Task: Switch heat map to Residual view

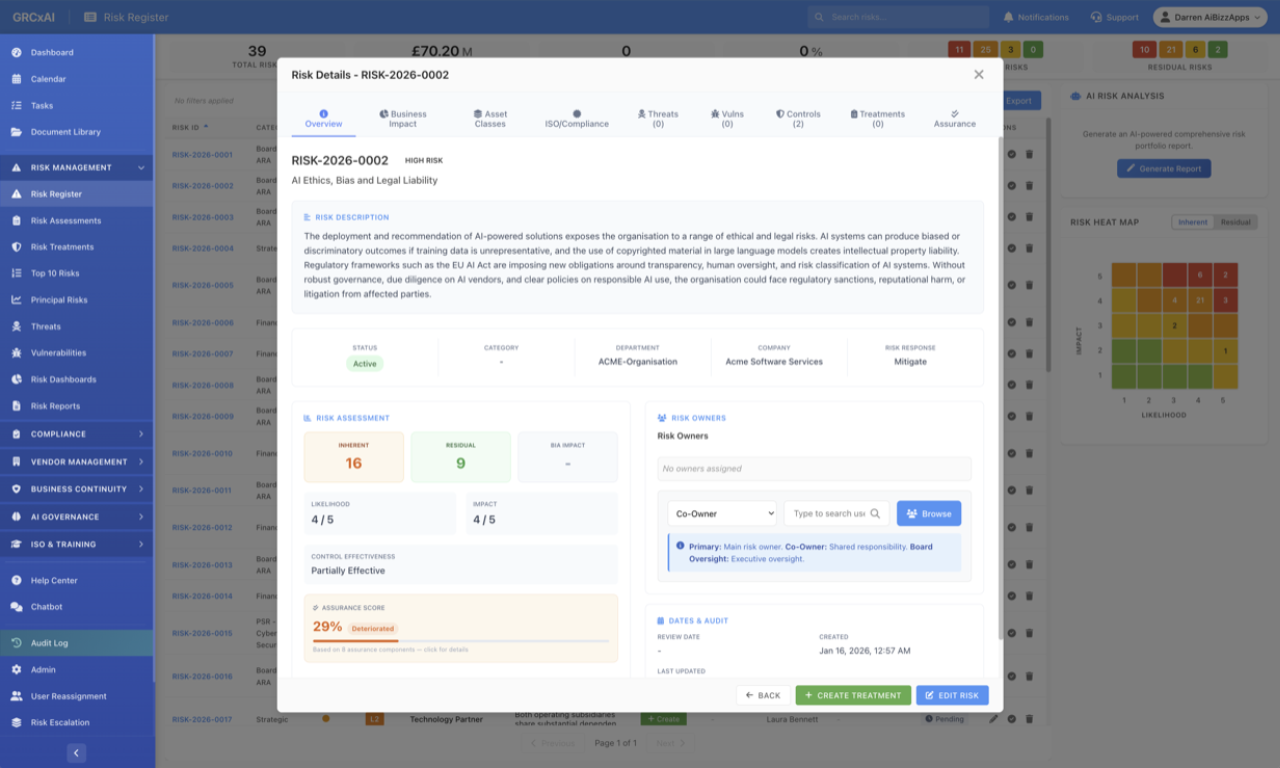Action: 1236,222
